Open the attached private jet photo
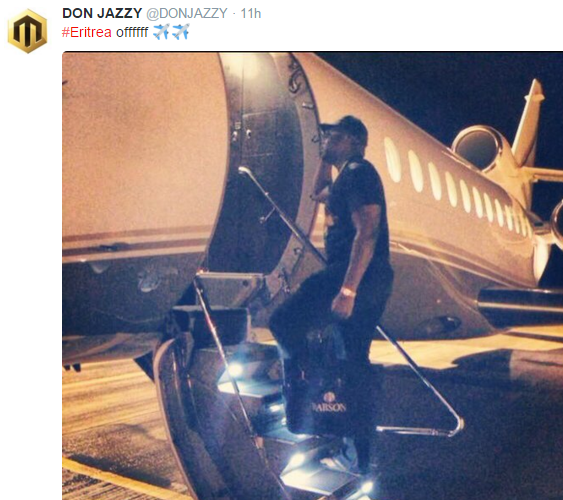Image resolution: width=563 pixels, height=500 pixels. click(x=312, y=276)
